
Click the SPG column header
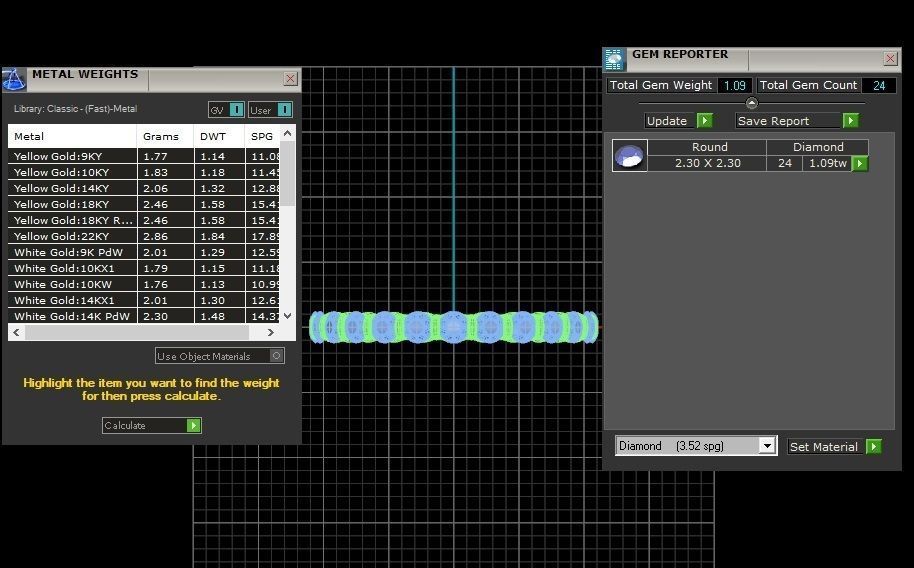[262, 136]
